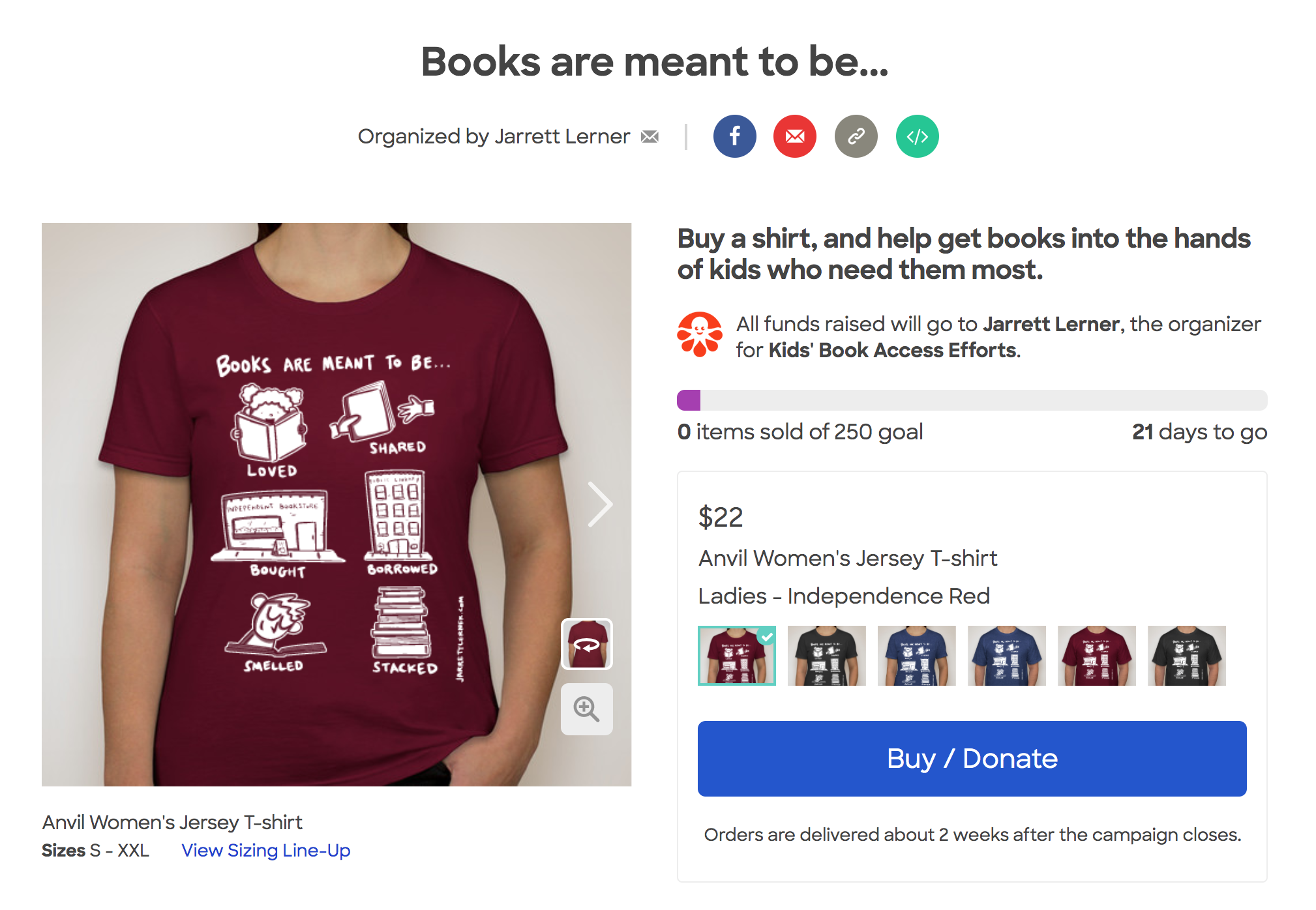The width and height of the screenshot is (1316, 910).
Task: Click the campaign progress bar
Action: (x=972, y=400)
